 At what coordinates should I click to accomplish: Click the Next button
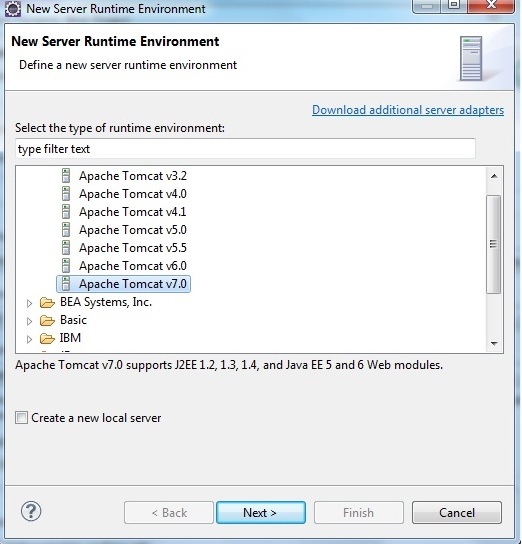(260, 512)
